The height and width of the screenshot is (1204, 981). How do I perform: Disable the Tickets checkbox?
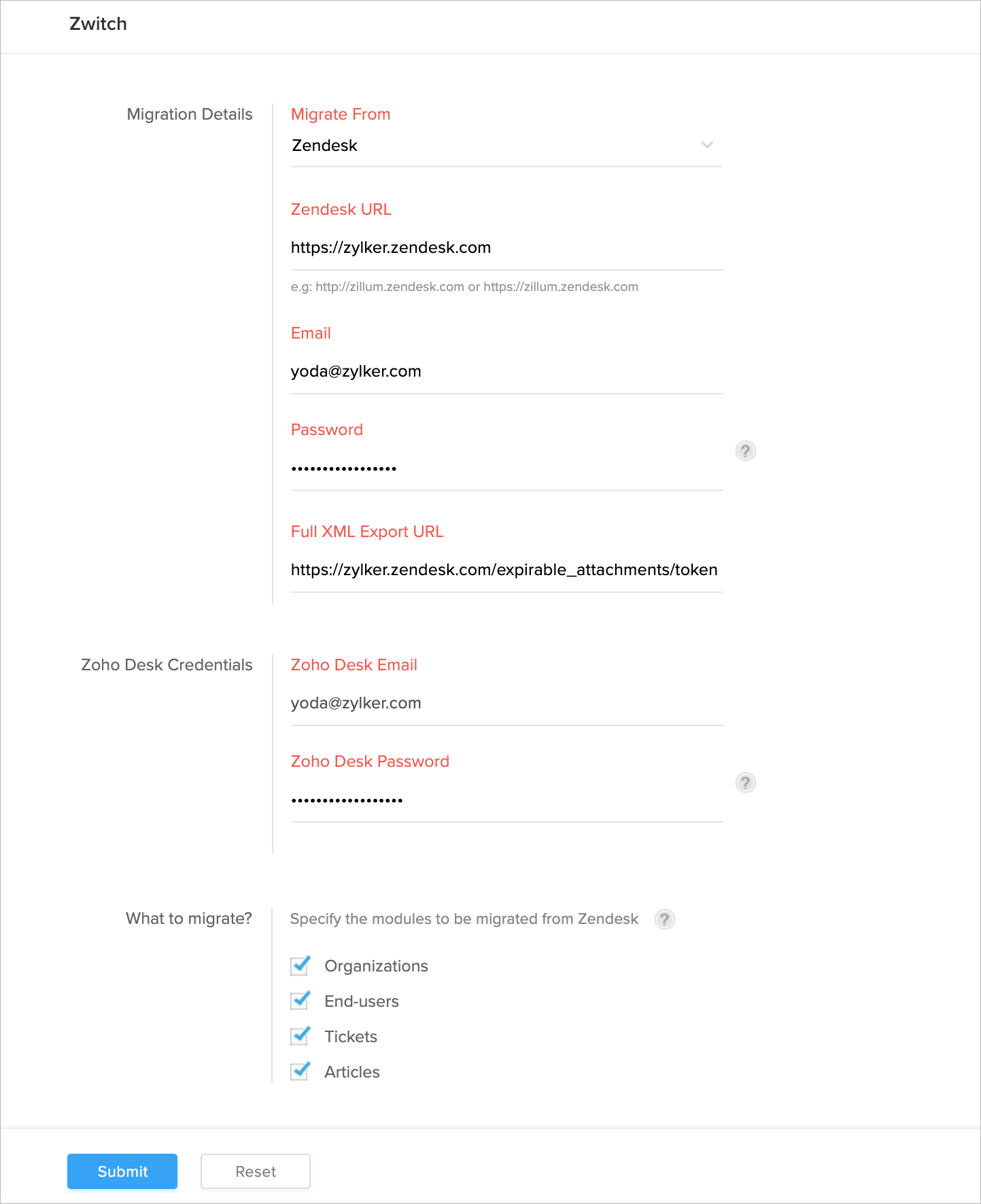[x=300, y=1037]
